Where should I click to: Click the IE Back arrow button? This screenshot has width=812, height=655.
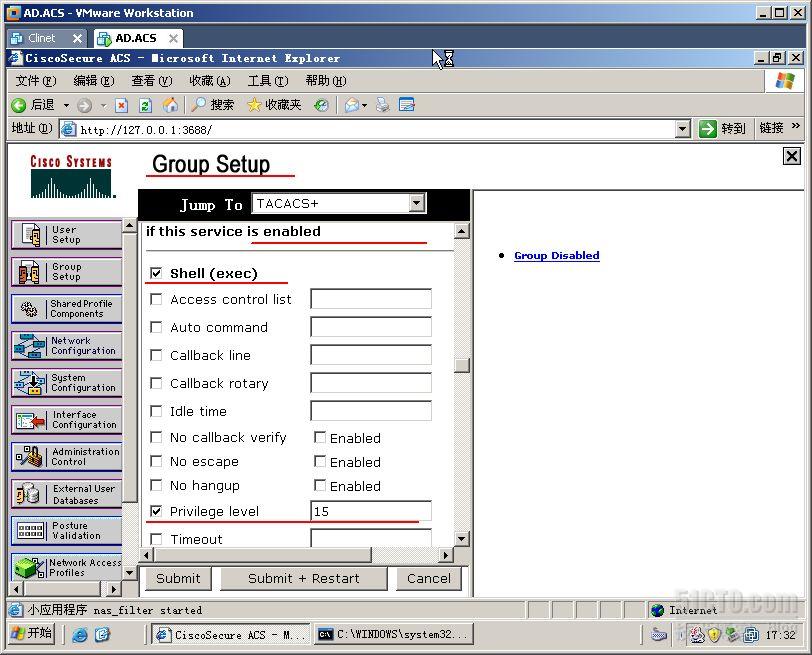[x=19, y=105]
